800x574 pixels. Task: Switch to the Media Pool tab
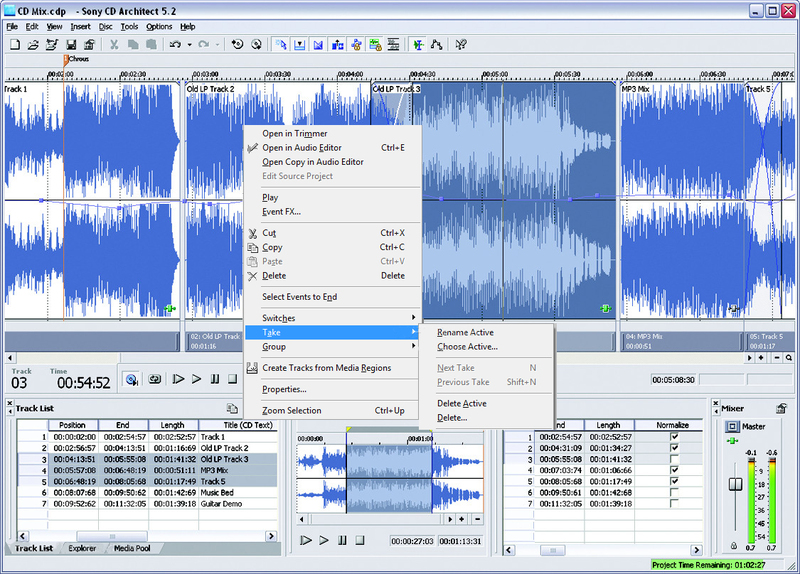(x=132, y=548)
